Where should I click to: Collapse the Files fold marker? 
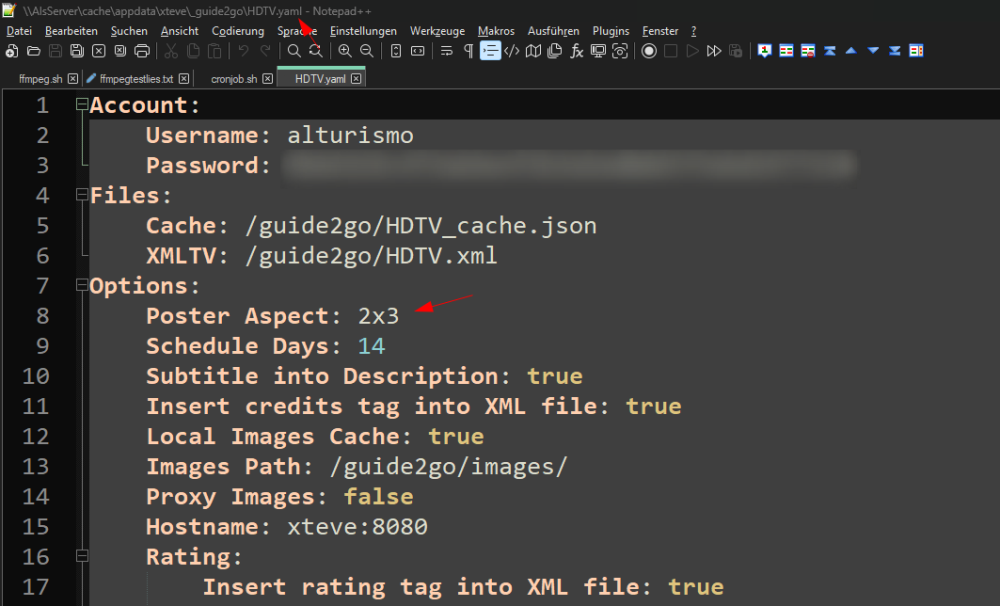82,194
